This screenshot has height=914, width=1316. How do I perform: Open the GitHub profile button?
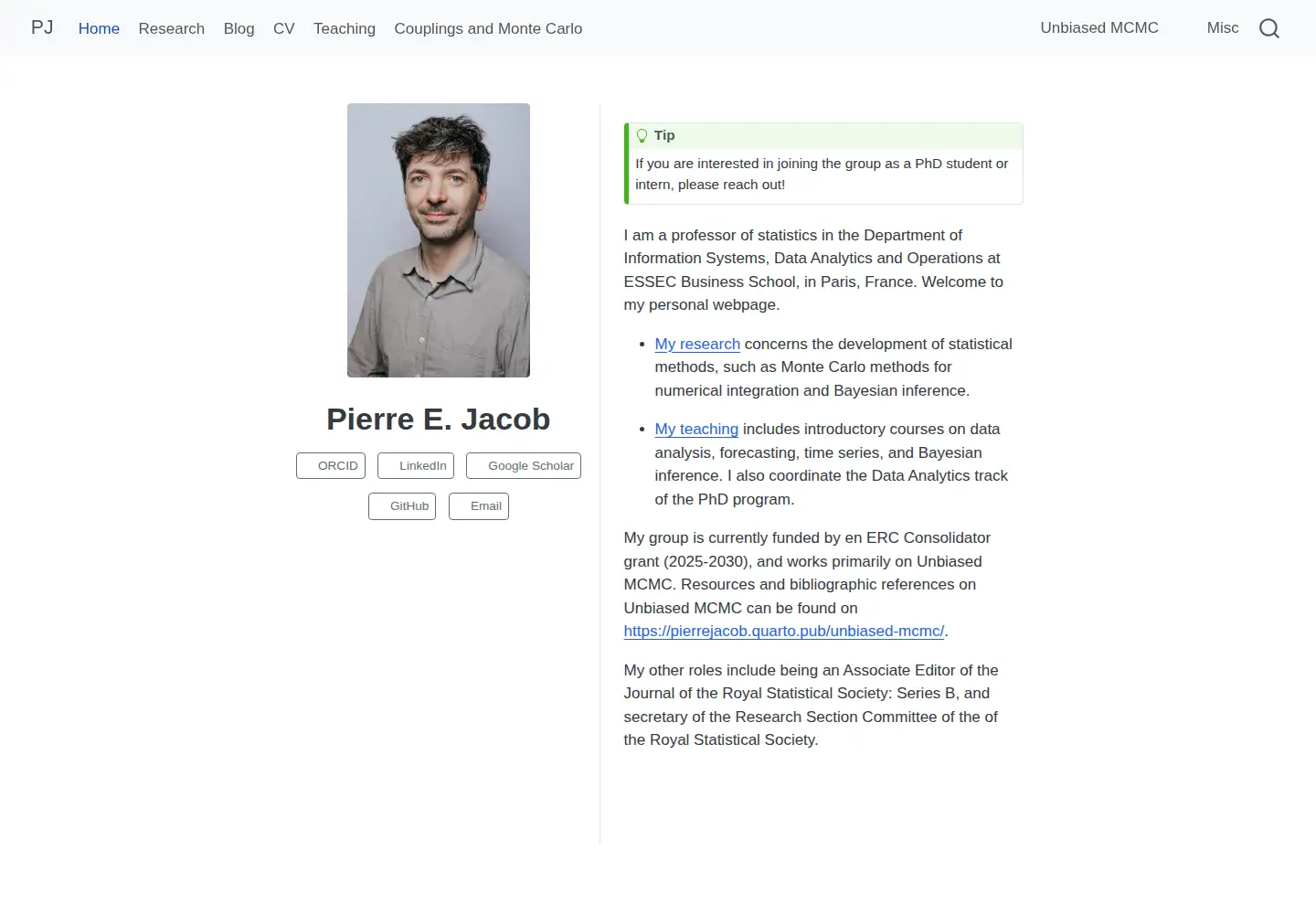[x=402, y=506]
